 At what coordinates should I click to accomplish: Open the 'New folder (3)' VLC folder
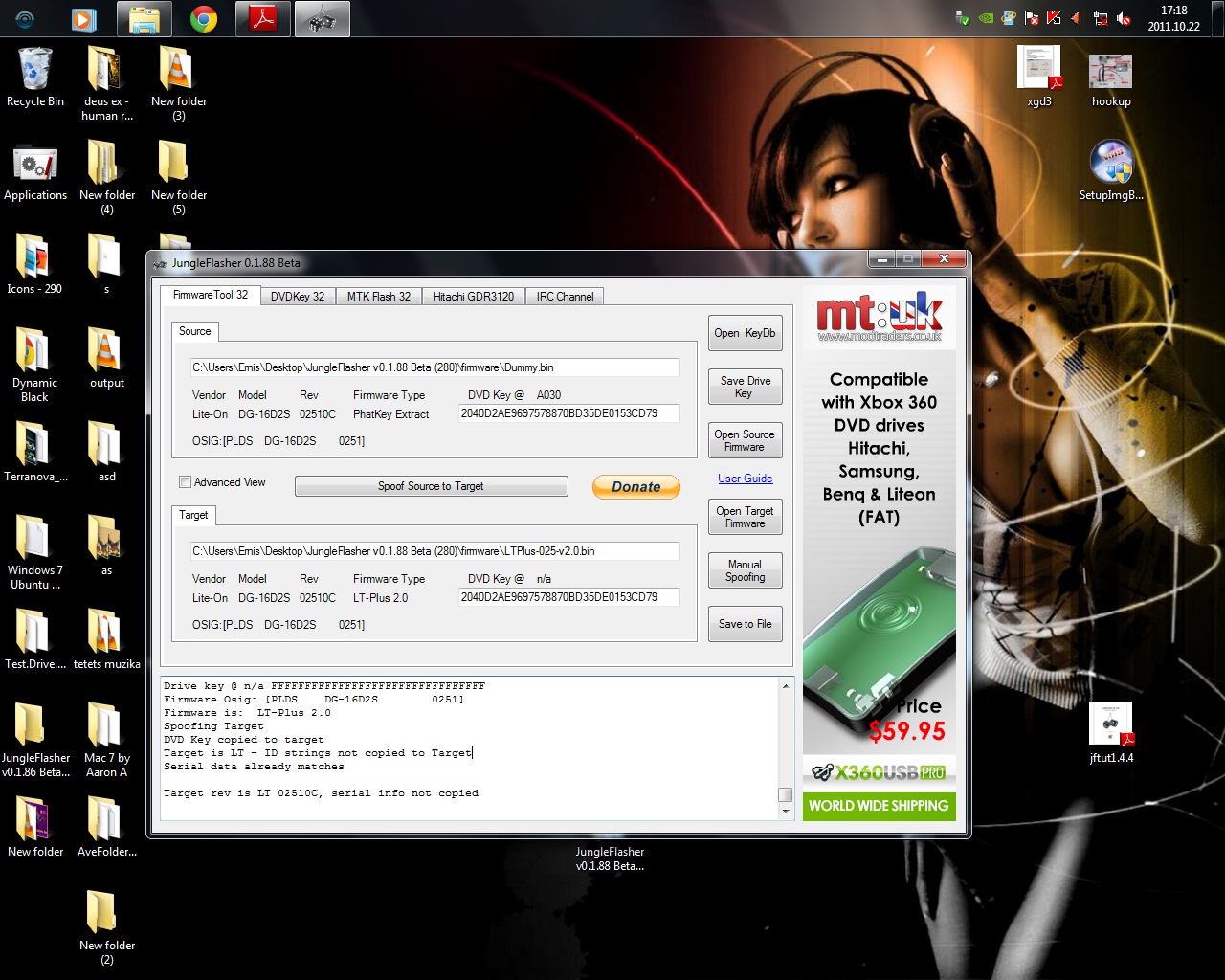coord(178,83)
